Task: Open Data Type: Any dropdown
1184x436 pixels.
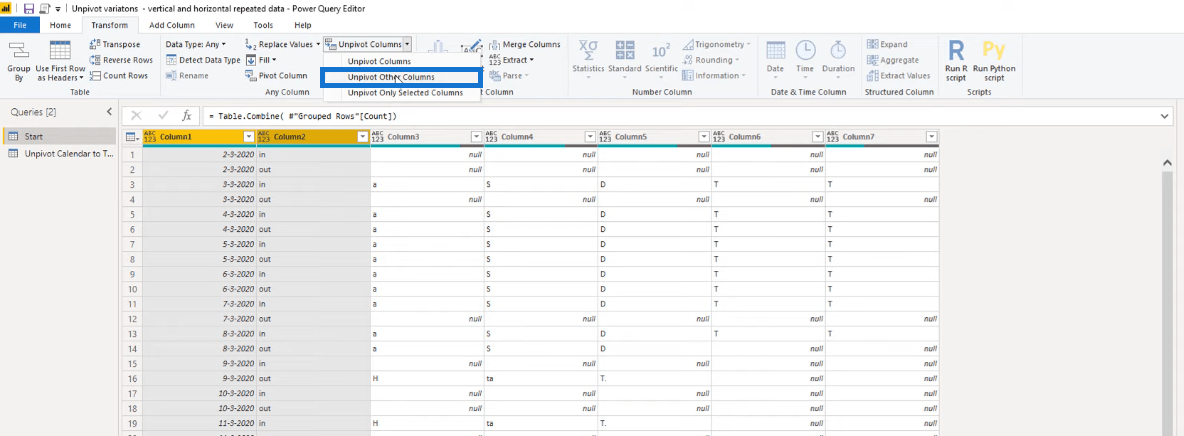Action: [x=196, y=45]
